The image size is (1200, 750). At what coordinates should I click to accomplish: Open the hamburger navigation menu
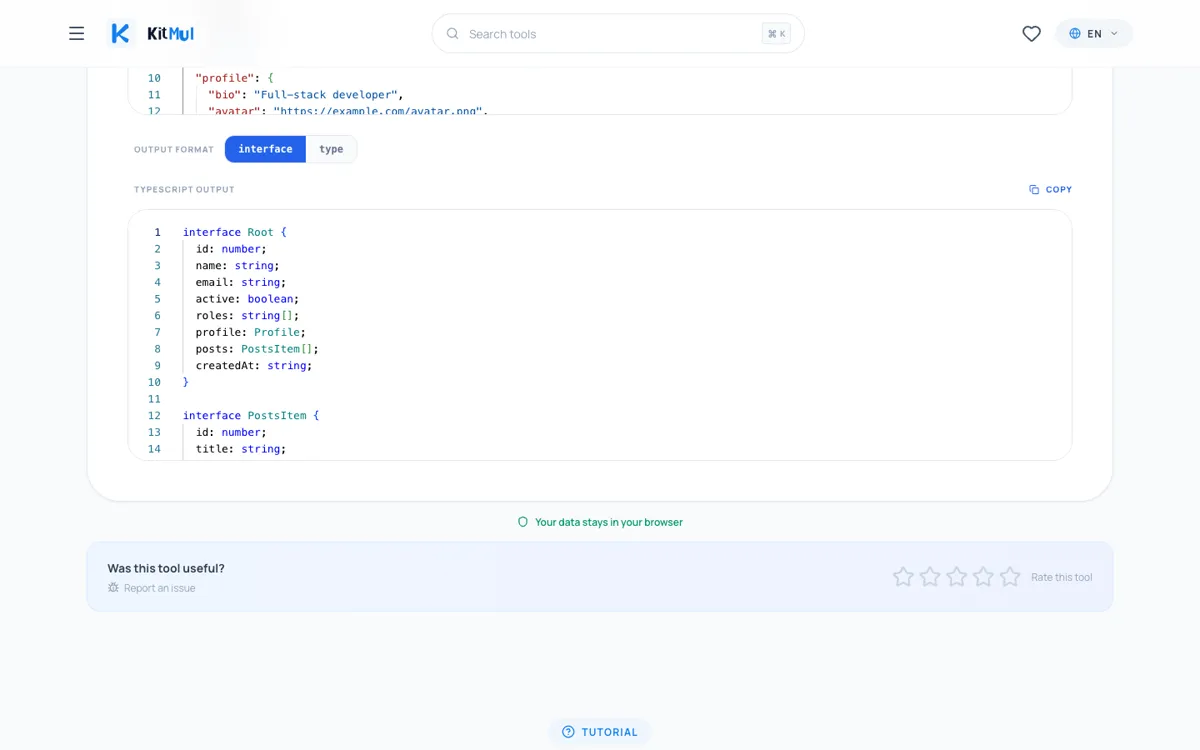click(x=76, y=33)
